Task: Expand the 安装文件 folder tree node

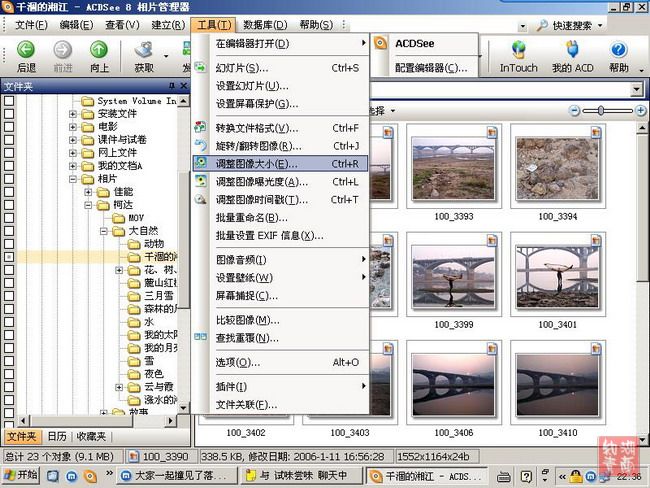Action: click(73, 114)
